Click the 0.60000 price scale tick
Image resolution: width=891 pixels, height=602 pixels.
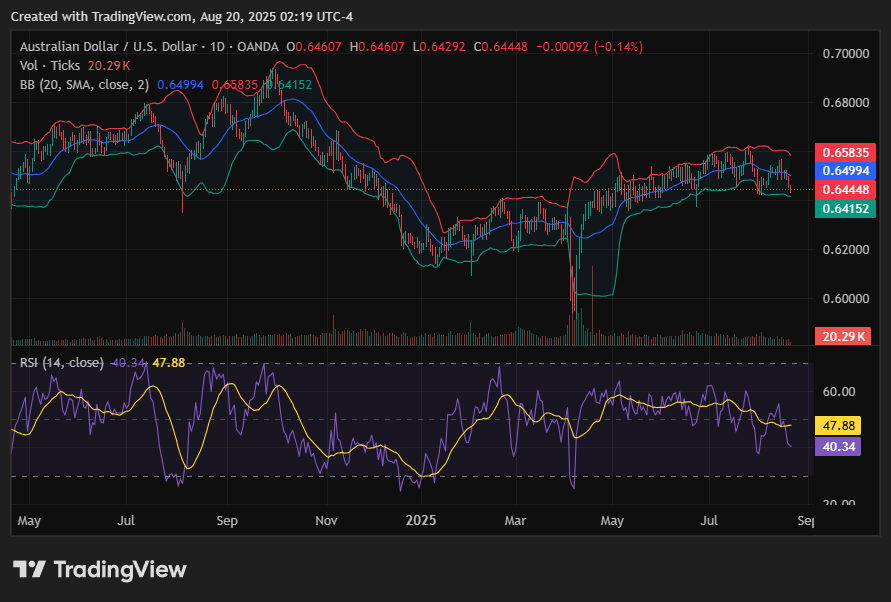tap(846, 298)
